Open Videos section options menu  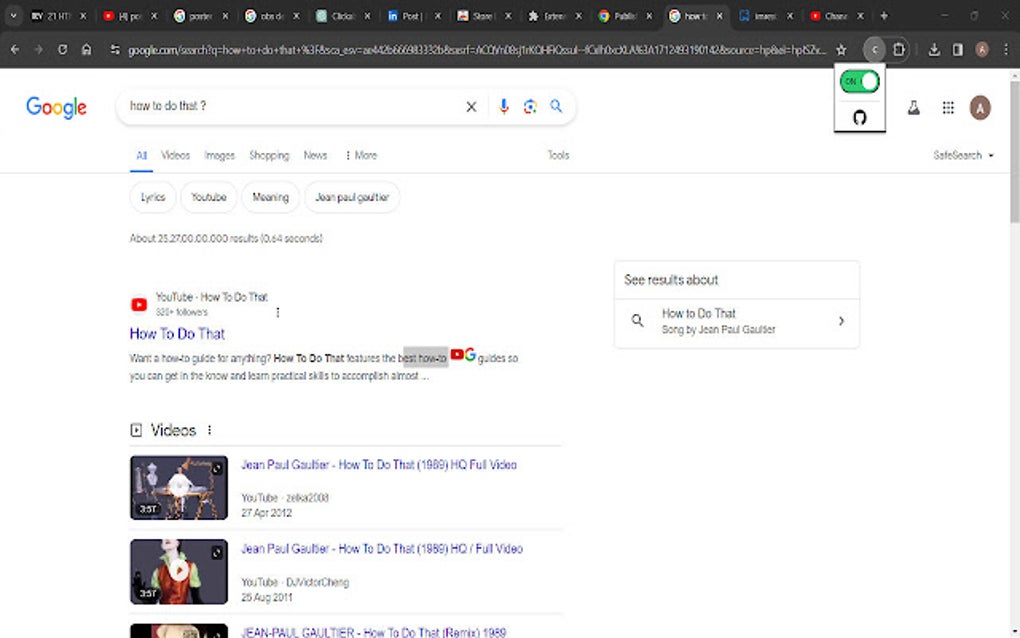(209, 430)
